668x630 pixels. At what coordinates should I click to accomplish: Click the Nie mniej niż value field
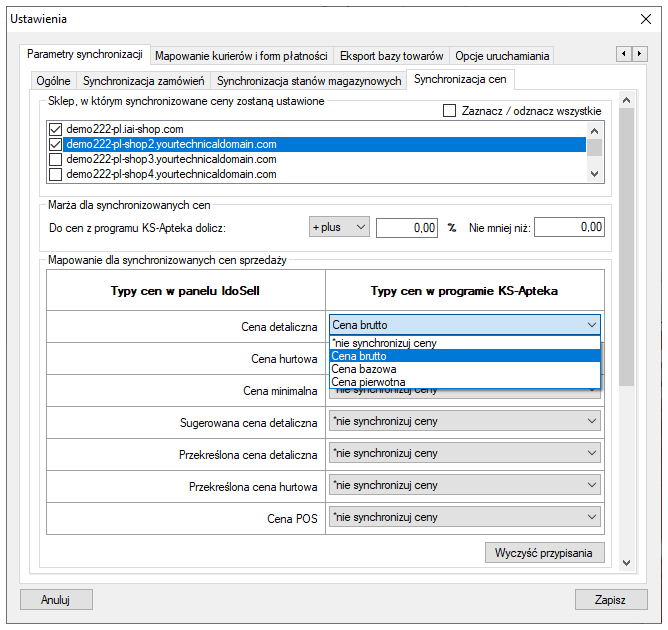(571, 227)
